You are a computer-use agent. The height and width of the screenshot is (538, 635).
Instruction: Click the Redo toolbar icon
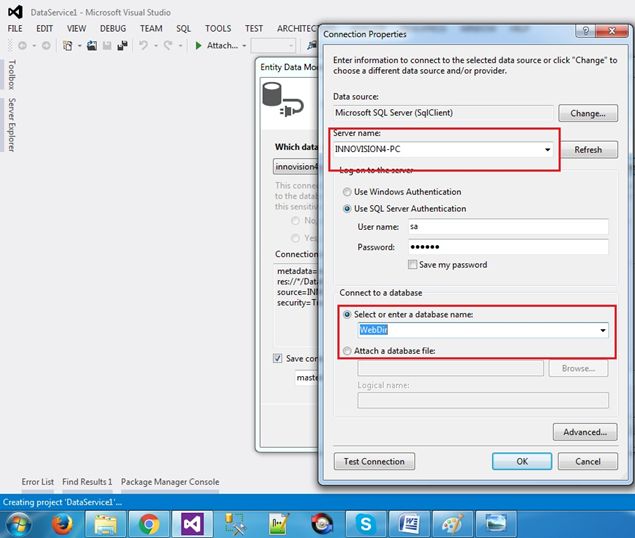click(168, 45)
